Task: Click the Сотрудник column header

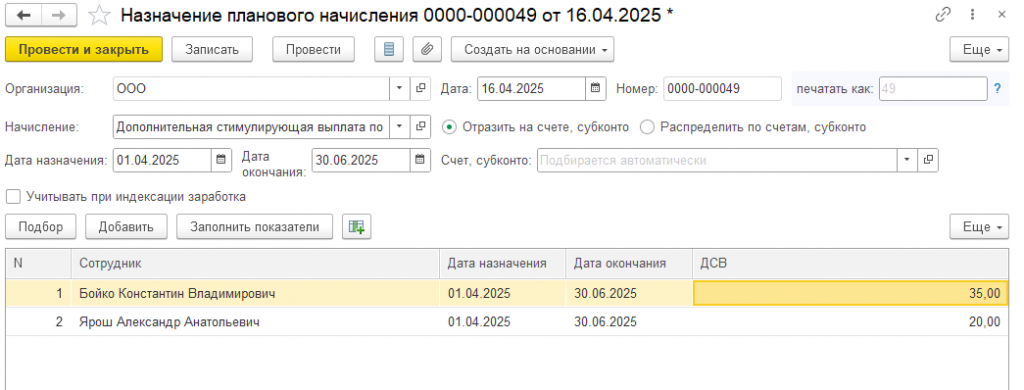Action: pos(255,263)
